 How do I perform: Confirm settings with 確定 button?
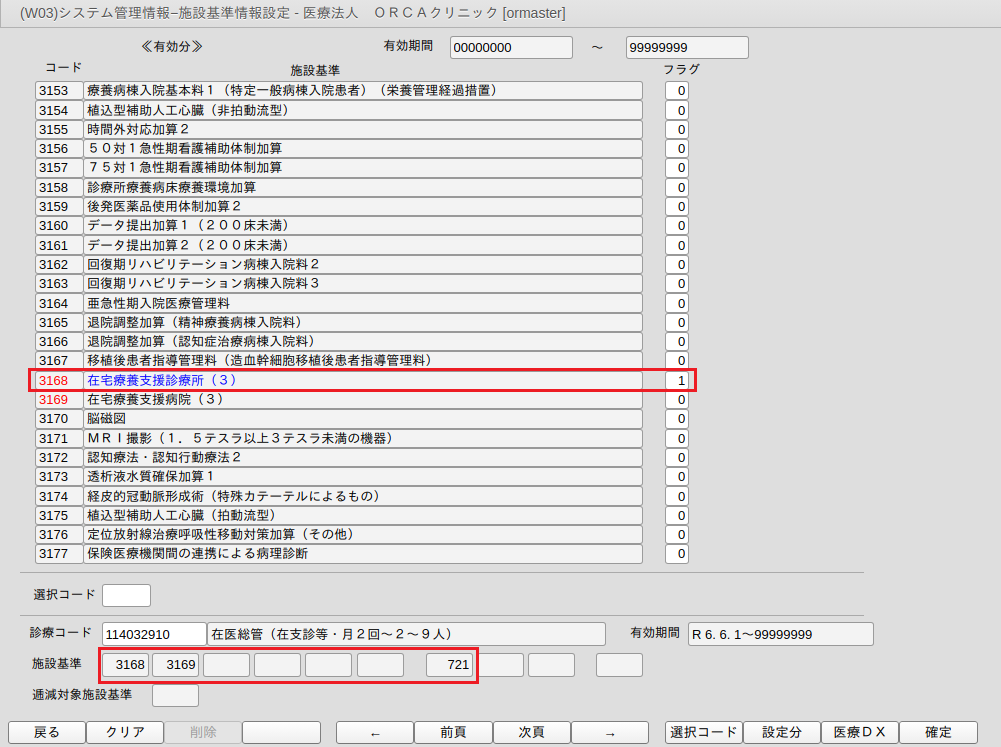point(938,732)
